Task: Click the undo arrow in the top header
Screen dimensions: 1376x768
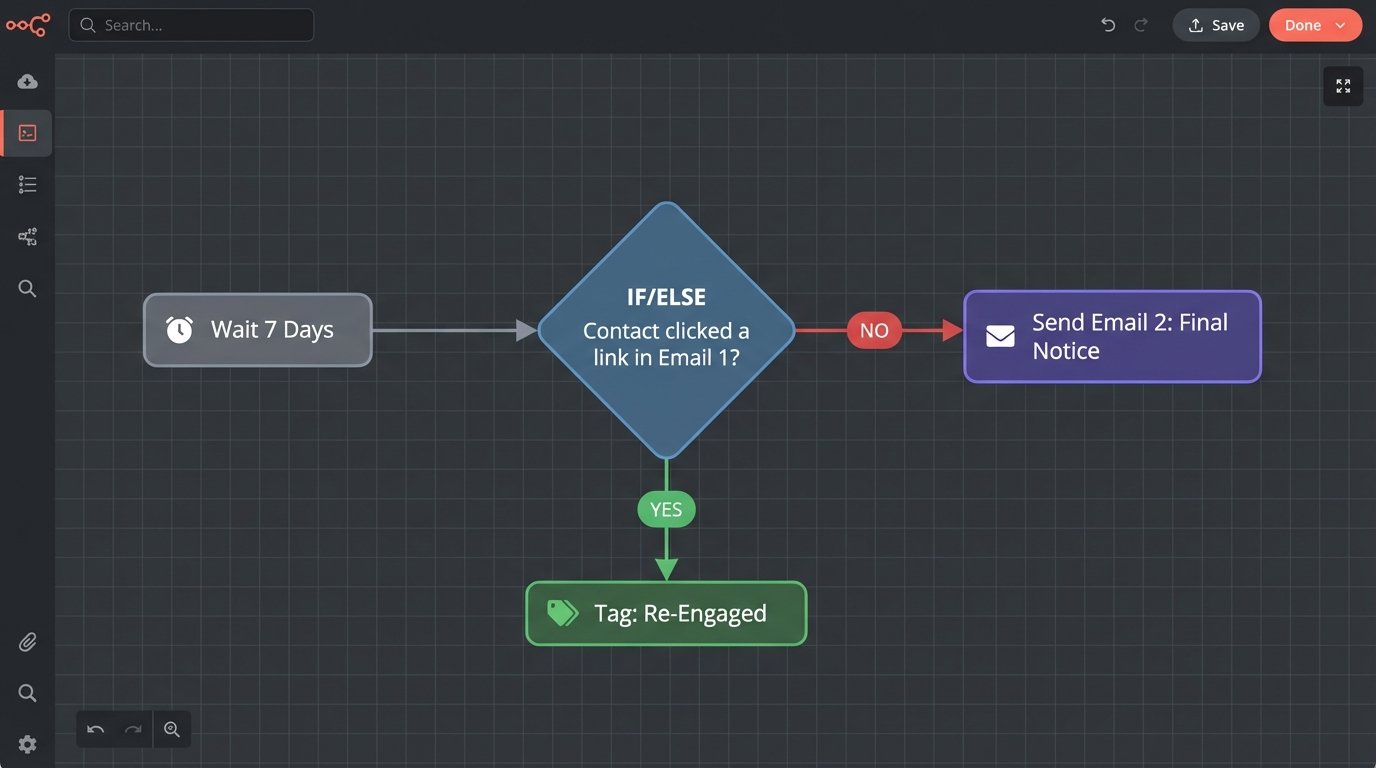Action: coord(1108,25)
